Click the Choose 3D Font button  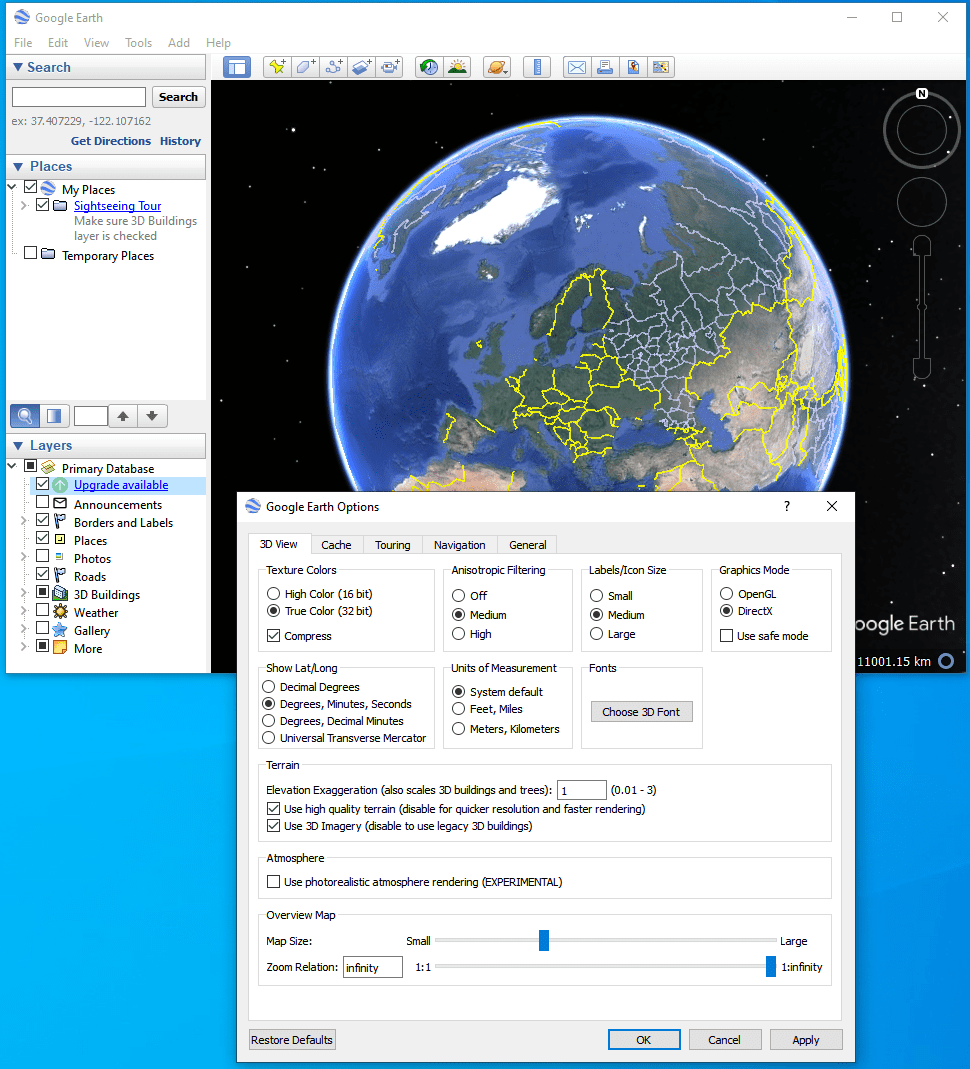(x=641, y=712)
